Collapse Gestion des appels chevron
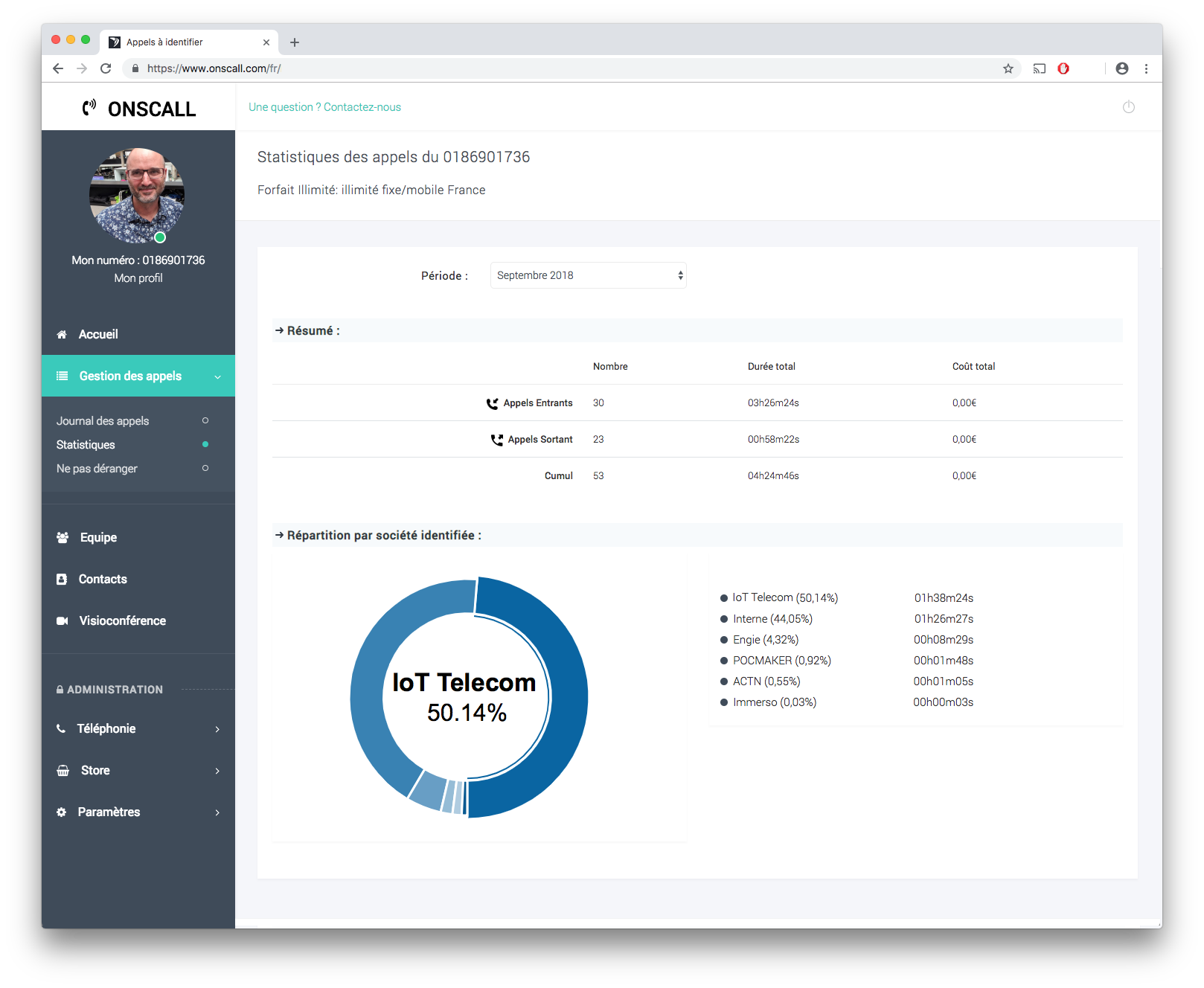 tap(217, 377)
